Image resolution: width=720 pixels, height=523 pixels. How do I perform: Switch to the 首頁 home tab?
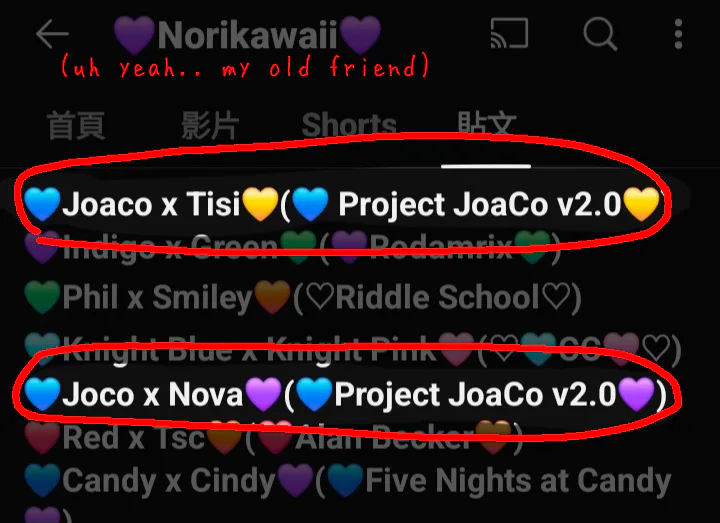pos(76,125)
